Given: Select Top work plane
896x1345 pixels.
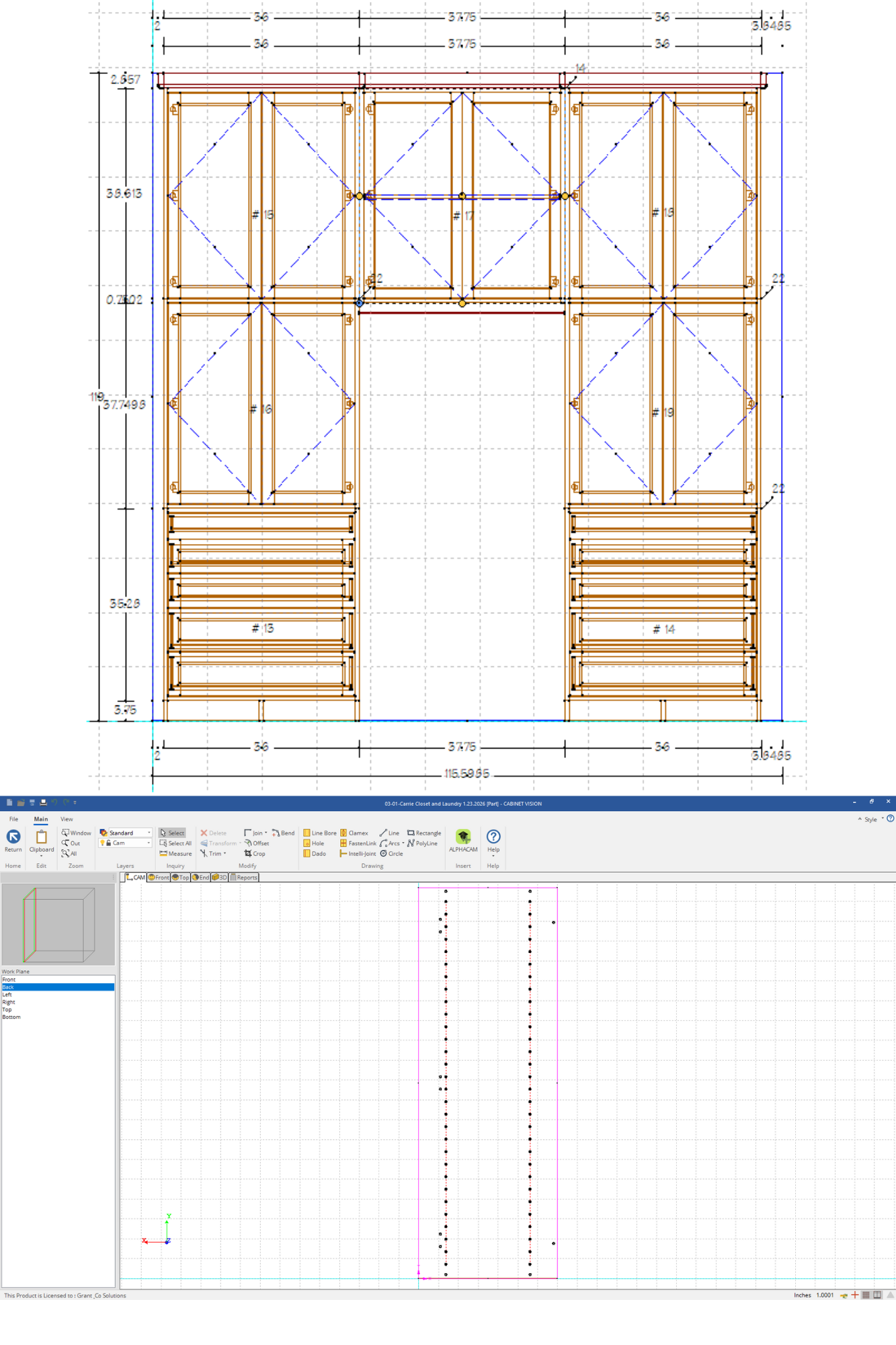Looking at the screenshot, I should 58,1009.
